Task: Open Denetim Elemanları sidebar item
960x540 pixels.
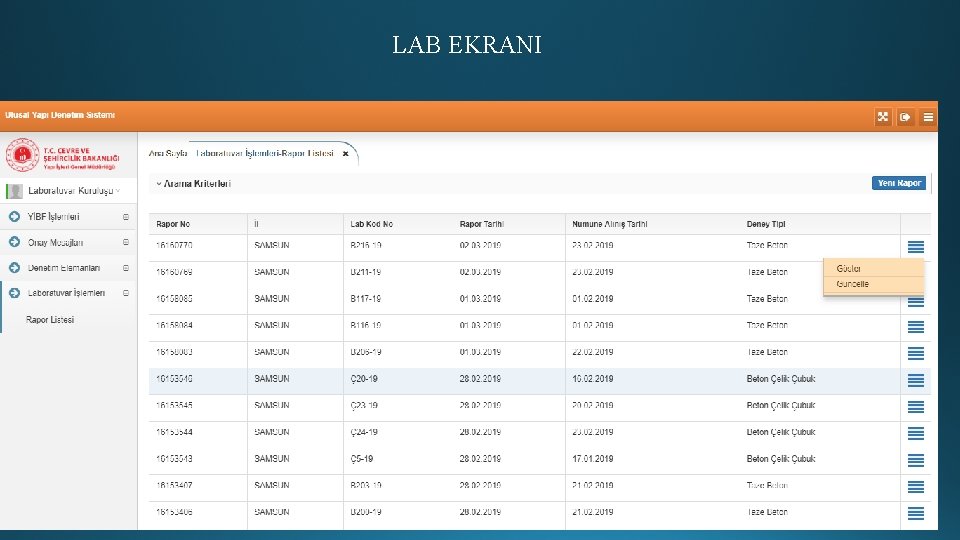Action: pos(64,268)
